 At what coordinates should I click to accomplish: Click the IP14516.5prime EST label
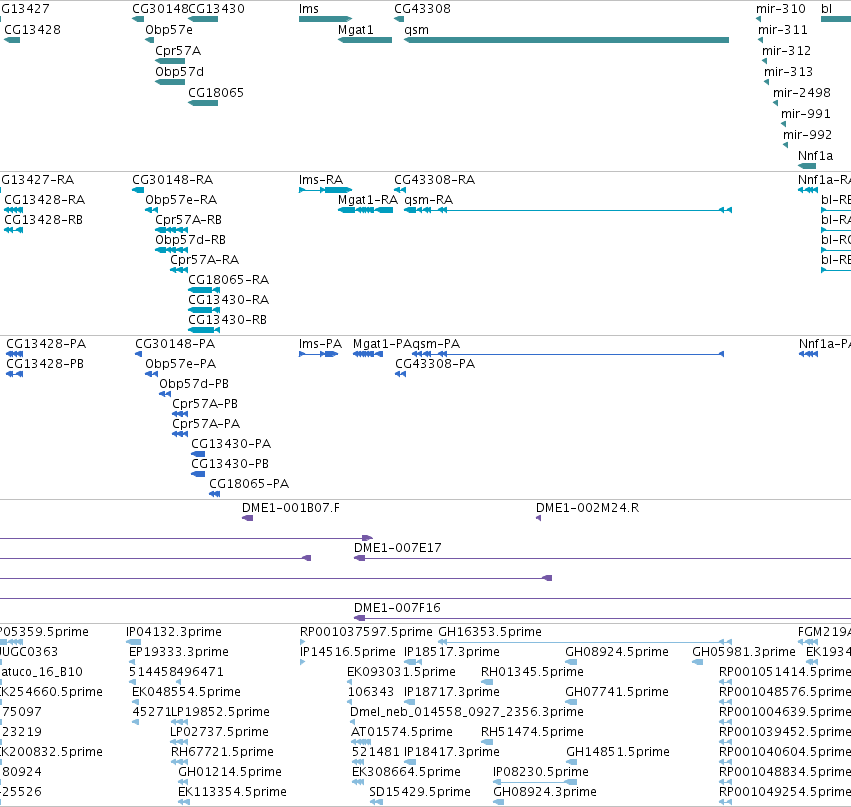point(348,652)
